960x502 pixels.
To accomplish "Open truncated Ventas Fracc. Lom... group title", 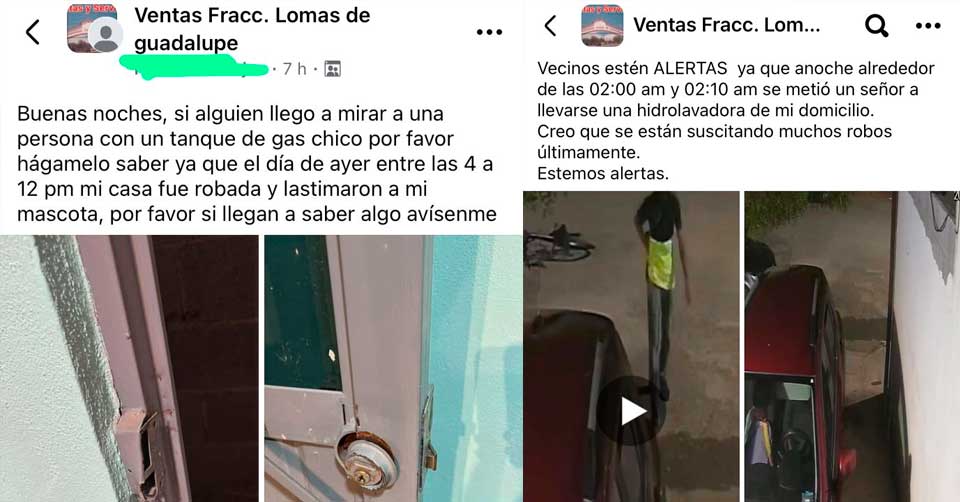I will click(726, 25).
